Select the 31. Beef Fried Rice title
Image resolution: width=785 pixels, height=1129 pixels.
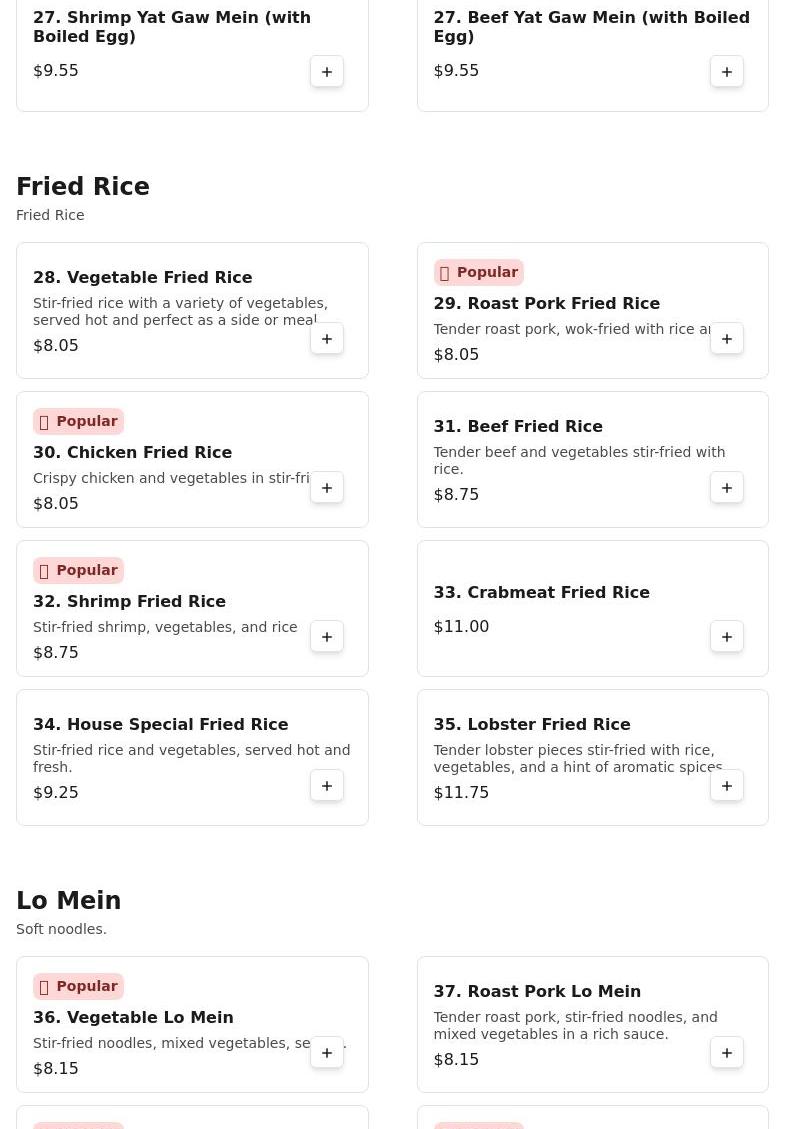pos(518,426)
